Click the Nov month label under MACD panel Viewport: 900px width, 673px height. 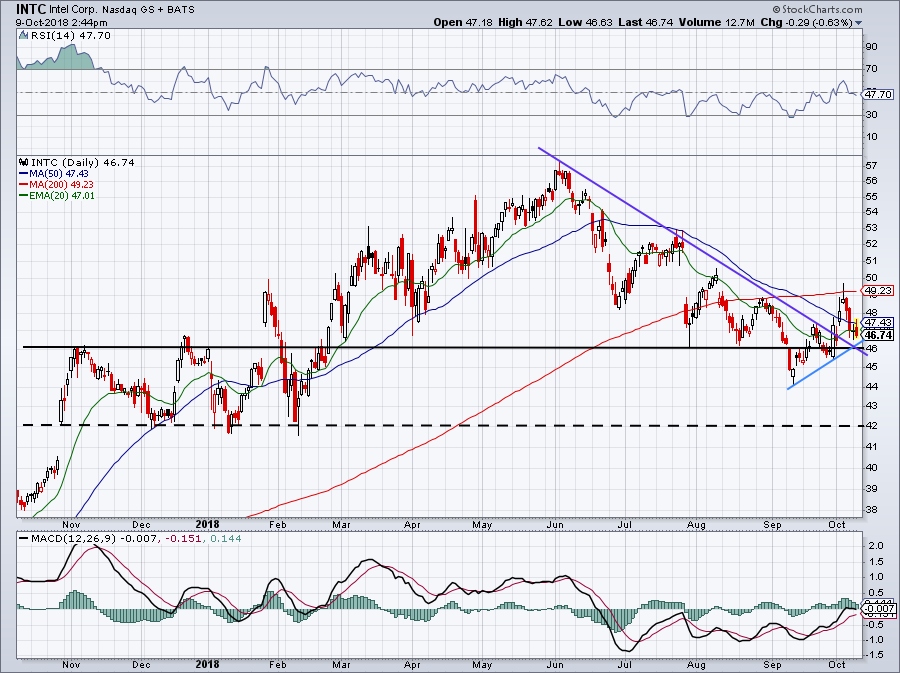[x=71, y=665]
